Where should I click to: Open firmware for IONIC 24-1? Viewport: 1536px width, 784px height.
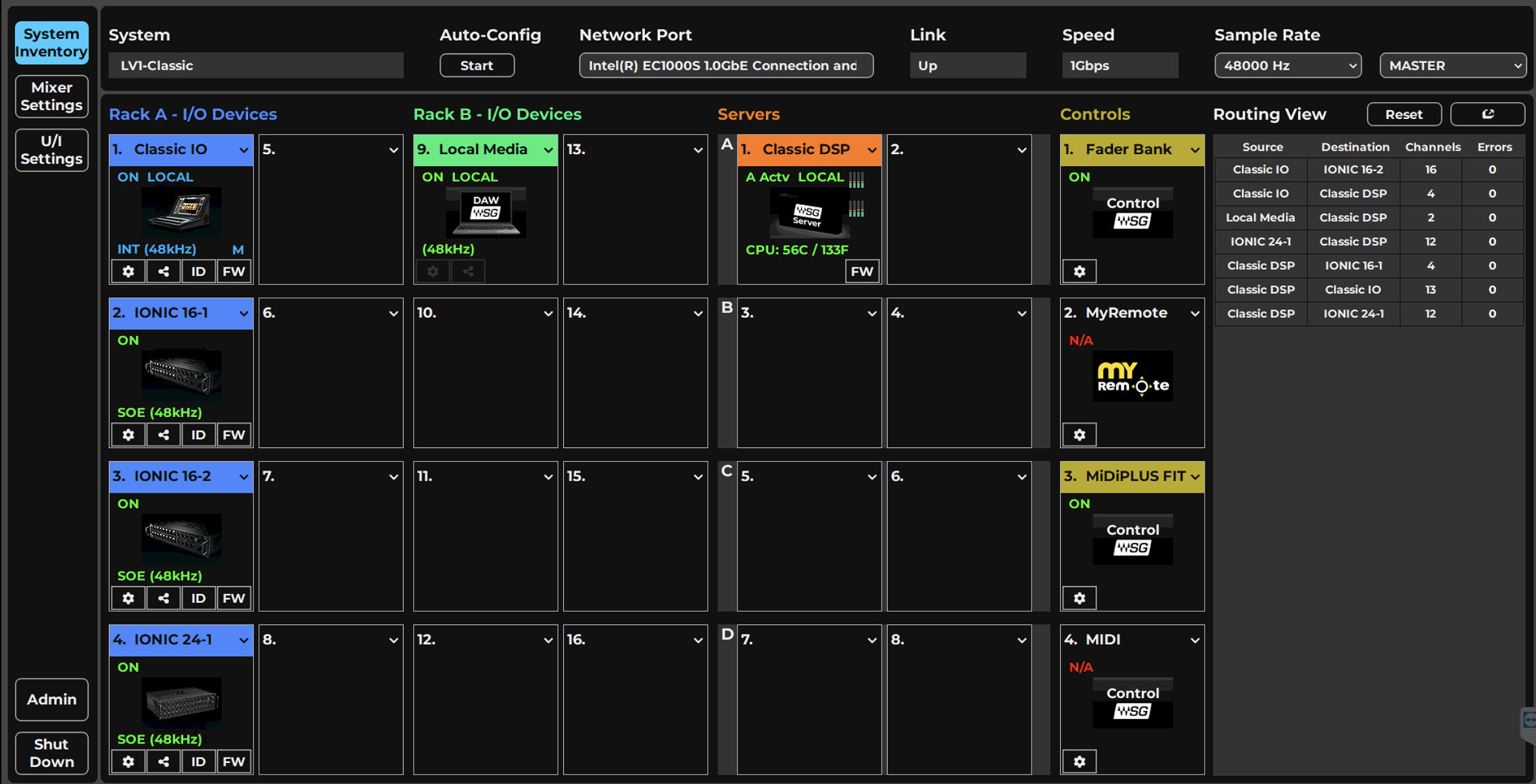[x=234, y=762]
